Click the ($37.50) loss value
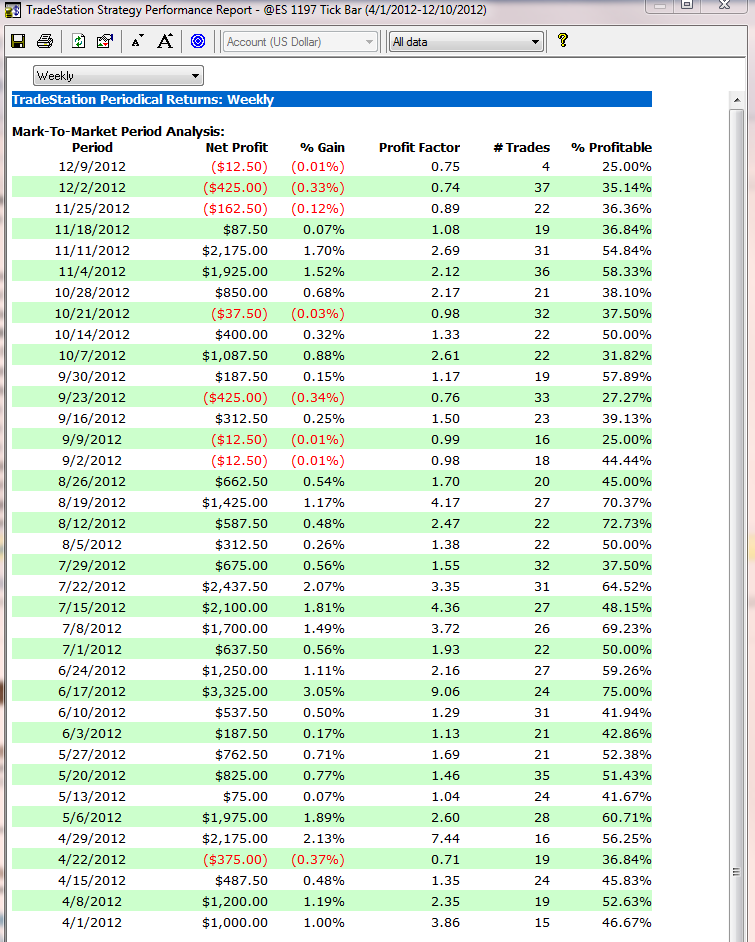 (239, 314)
